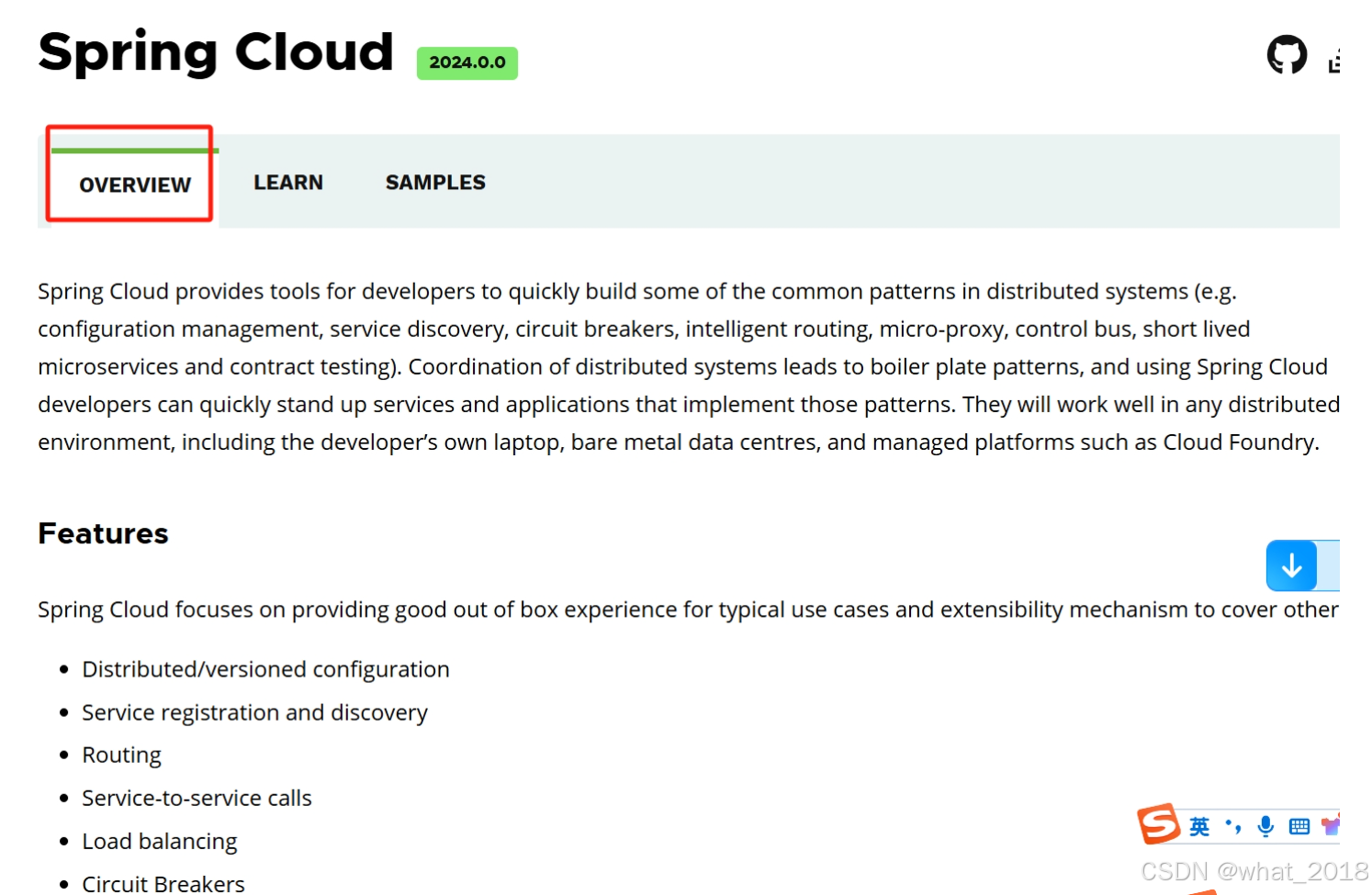Open the Sogou skin wardrobe icon

click(x=1331, y=825)
